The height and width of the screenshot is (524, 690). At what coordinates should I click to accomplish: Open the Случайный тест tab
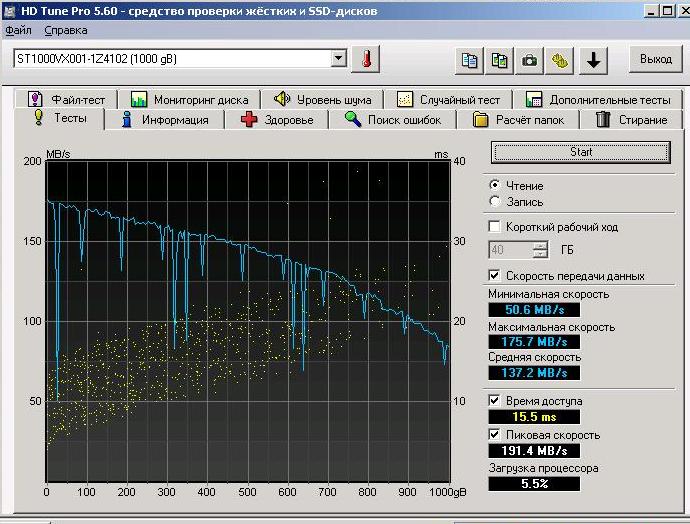(x=448, y=99)
